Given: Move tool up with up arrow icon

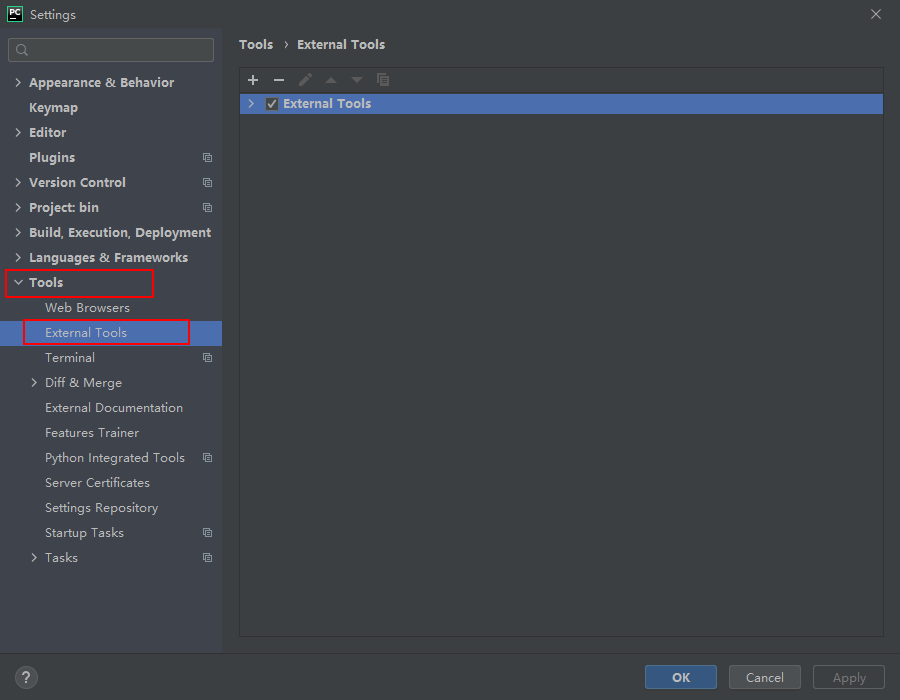Looking at the screenshot, I should point(331,80).
